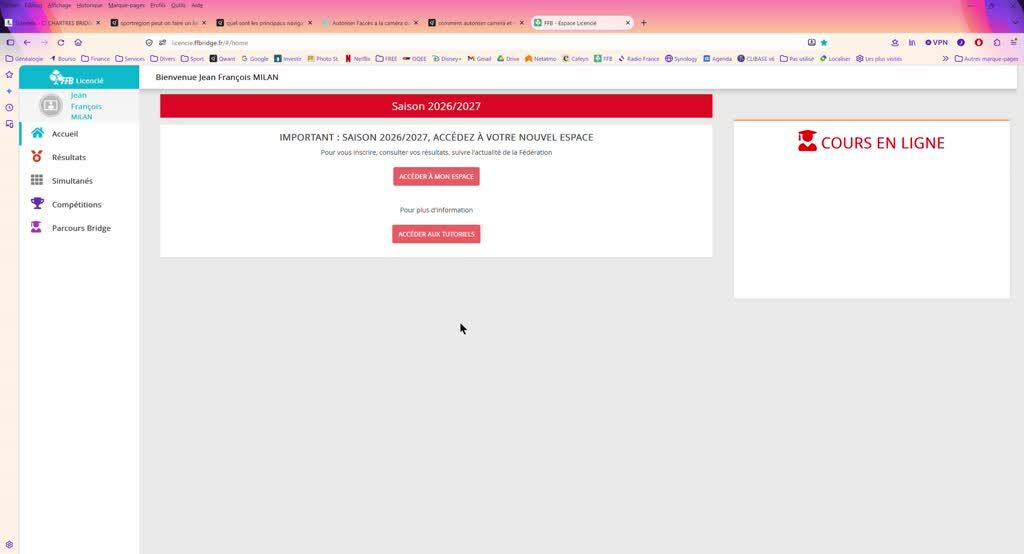The height and width of the screenshot is (554, 1024).
Task: Expand the Divers bookmarks folder
Action: coord(163,59)
